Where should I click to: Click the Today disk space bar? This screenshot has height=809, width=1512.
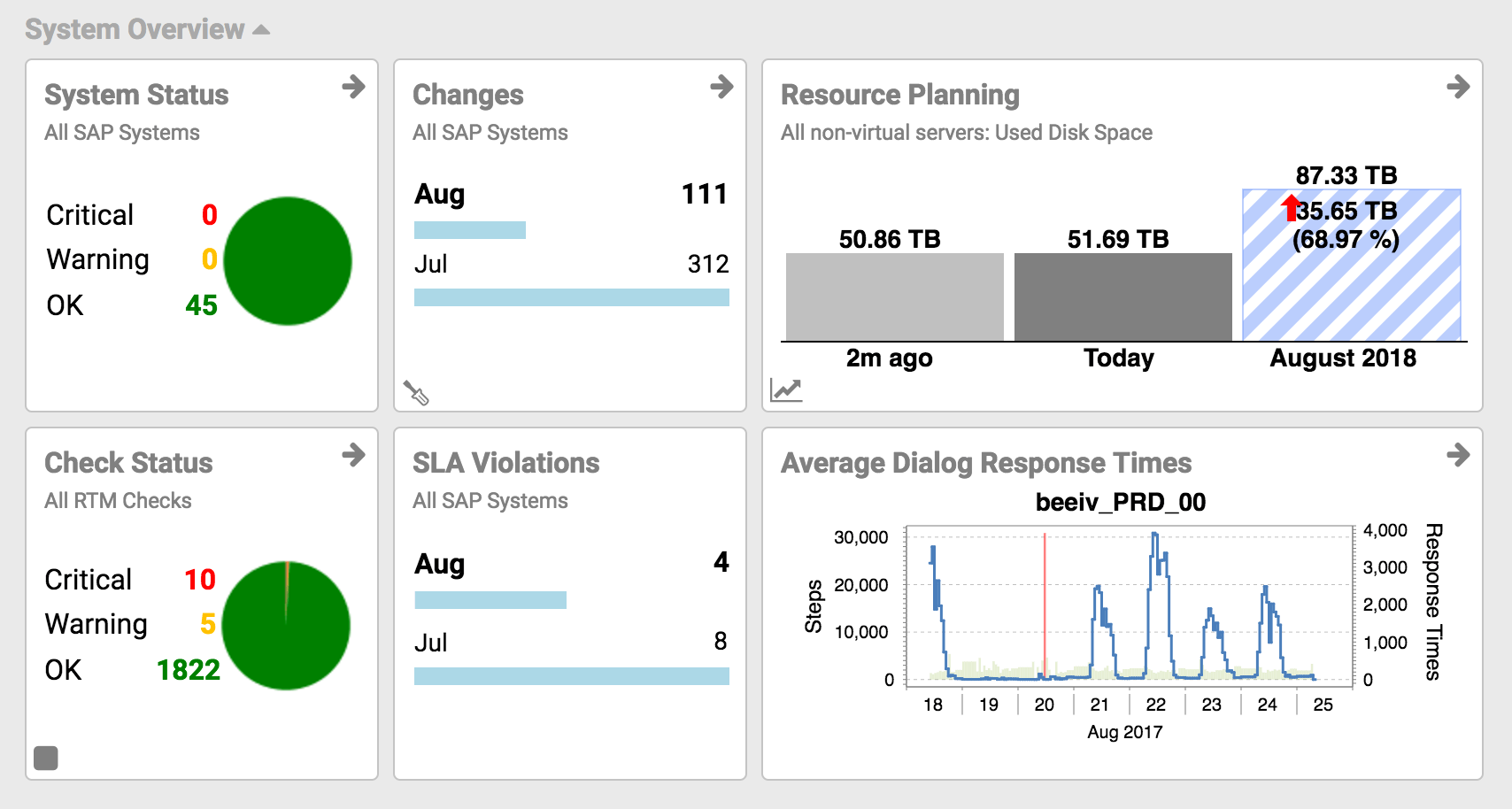1122,297
